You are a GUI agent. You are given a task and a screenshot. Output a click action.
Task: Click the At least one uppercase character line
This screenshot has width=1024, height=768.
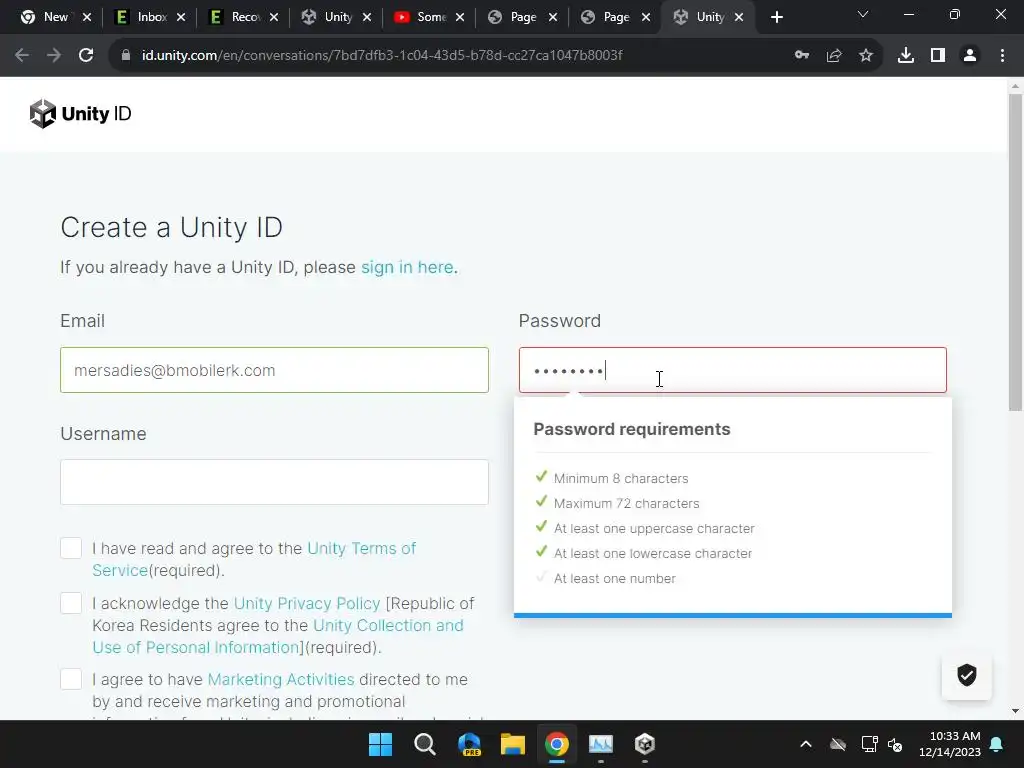click(654, 528)
